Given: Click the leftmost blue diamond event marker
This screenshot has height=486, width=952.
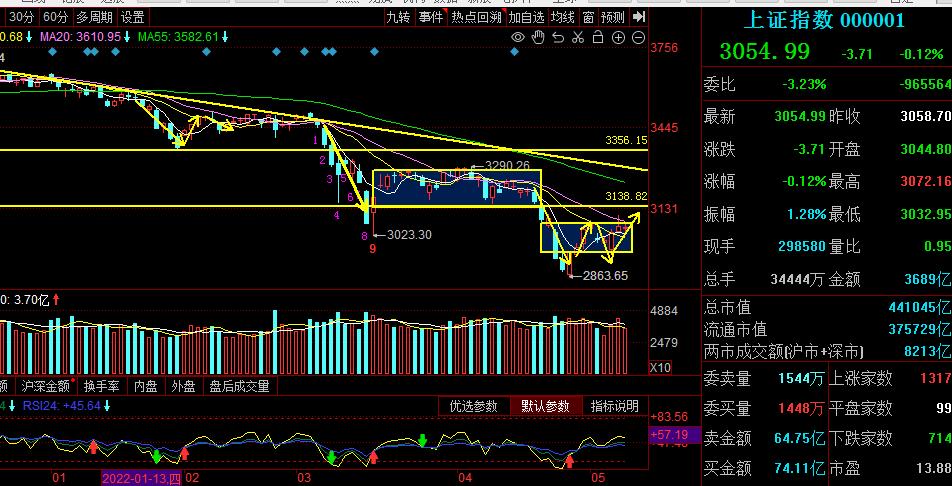Looking at the screenshot, I should [52, 52].
